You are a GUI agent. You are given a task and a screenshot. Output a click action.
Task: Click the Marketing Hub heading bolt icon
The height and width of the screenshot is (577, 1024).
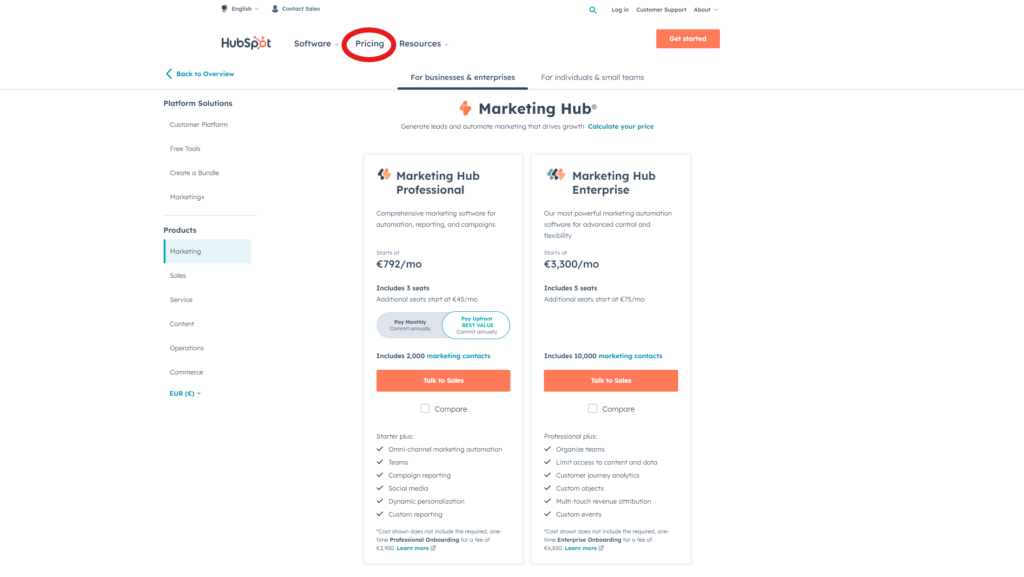click(x=465, y=108)
